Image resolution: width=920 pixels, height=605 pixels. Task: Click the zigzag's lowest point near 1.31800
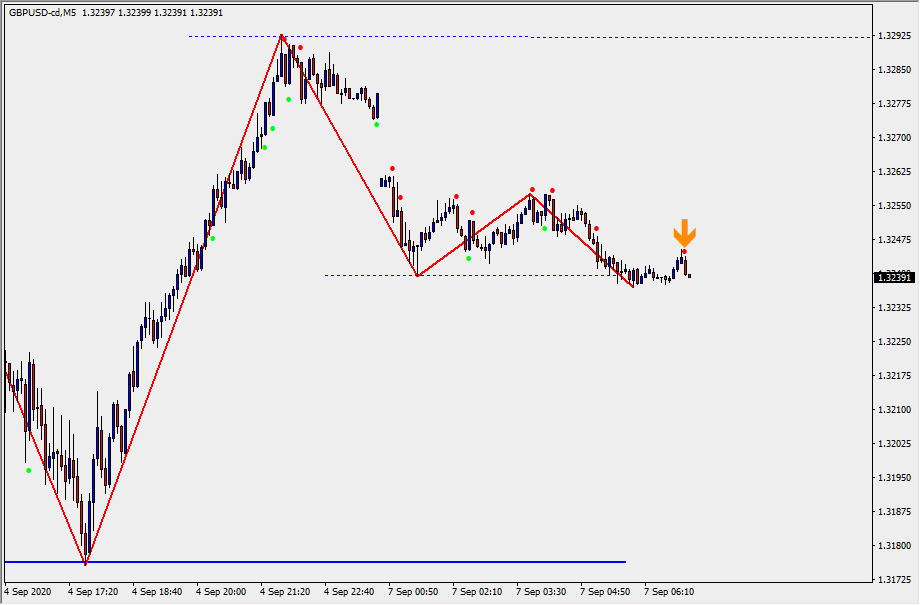pos(85,565)
